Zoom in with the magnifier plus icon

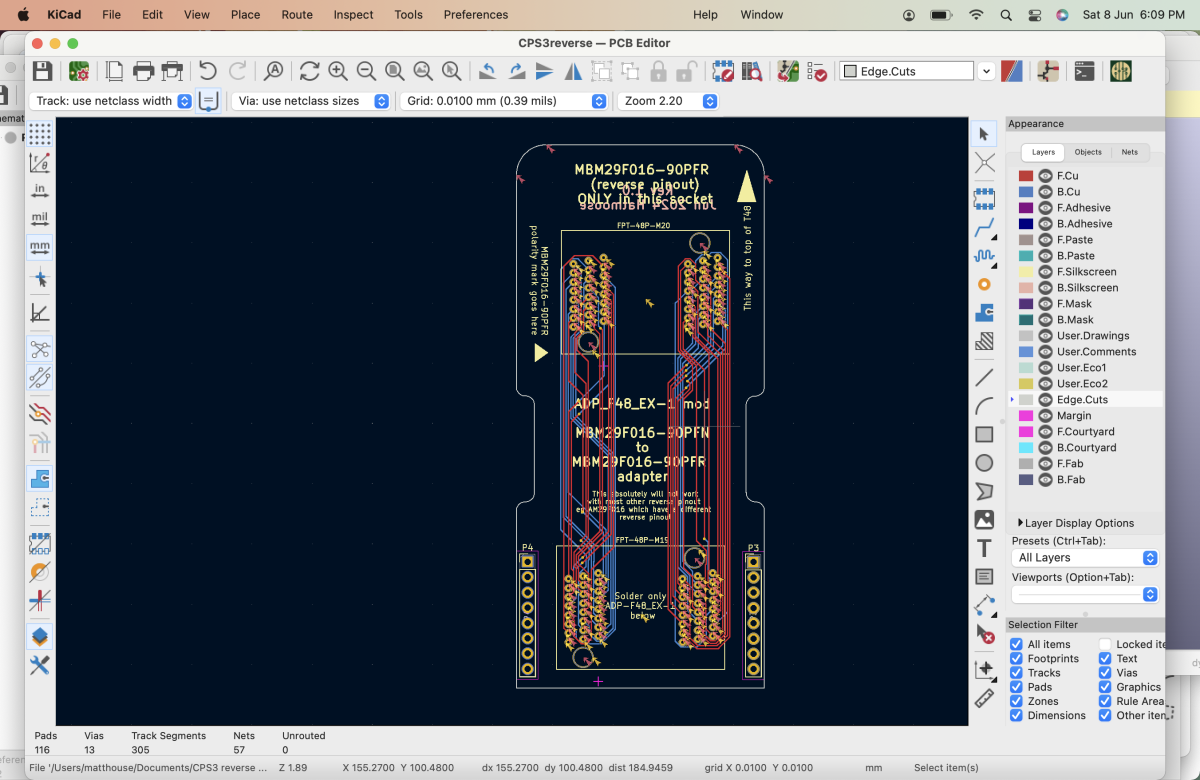[338, 71]
